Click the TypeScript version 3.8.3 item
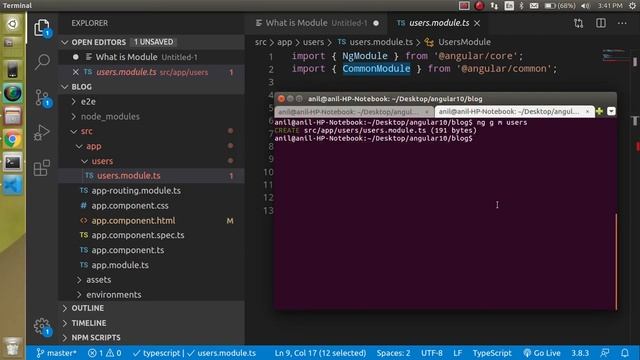This screenshot has width=640, height=360. 580,353
